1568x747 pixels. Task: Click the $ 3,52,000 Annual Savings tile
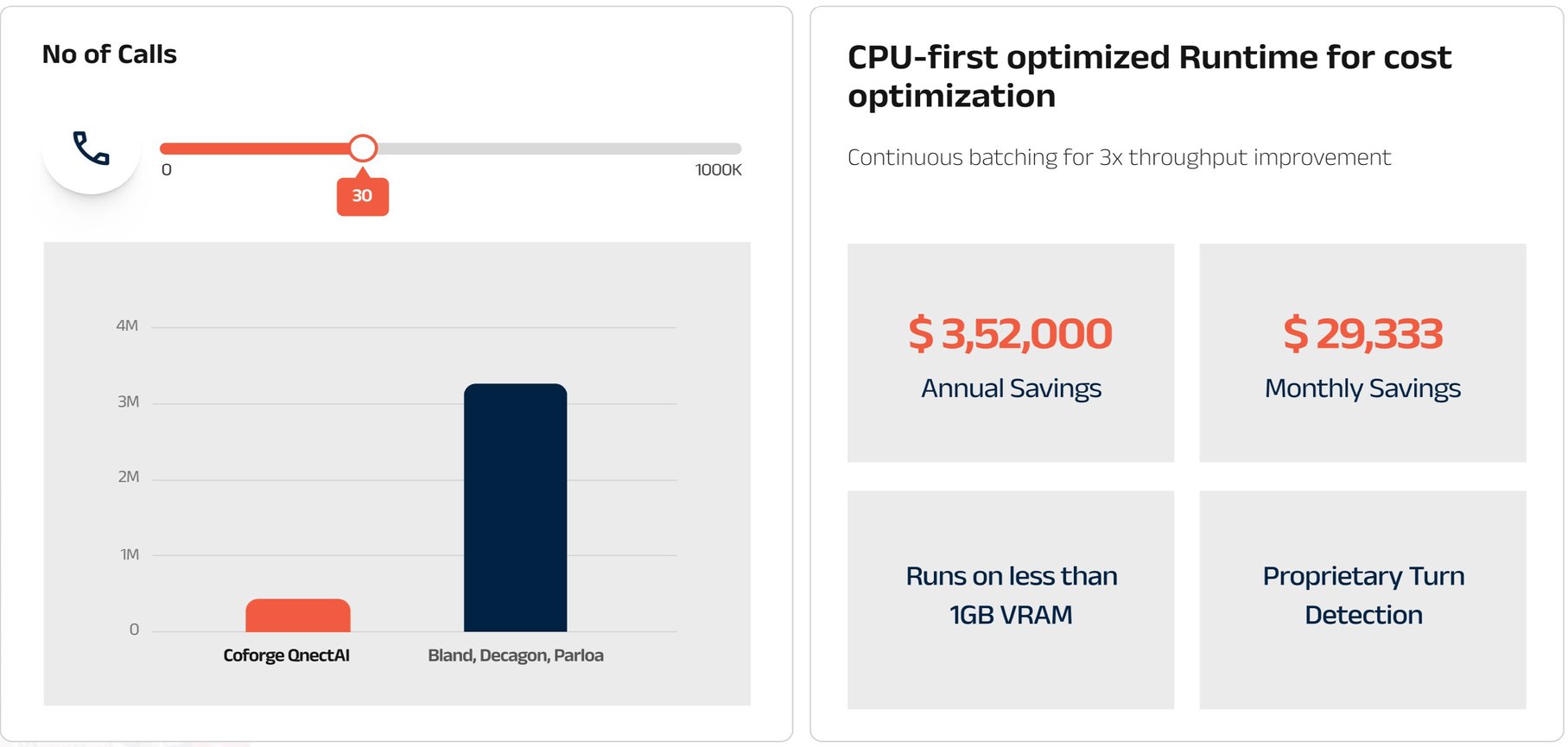click(1011, 352)
